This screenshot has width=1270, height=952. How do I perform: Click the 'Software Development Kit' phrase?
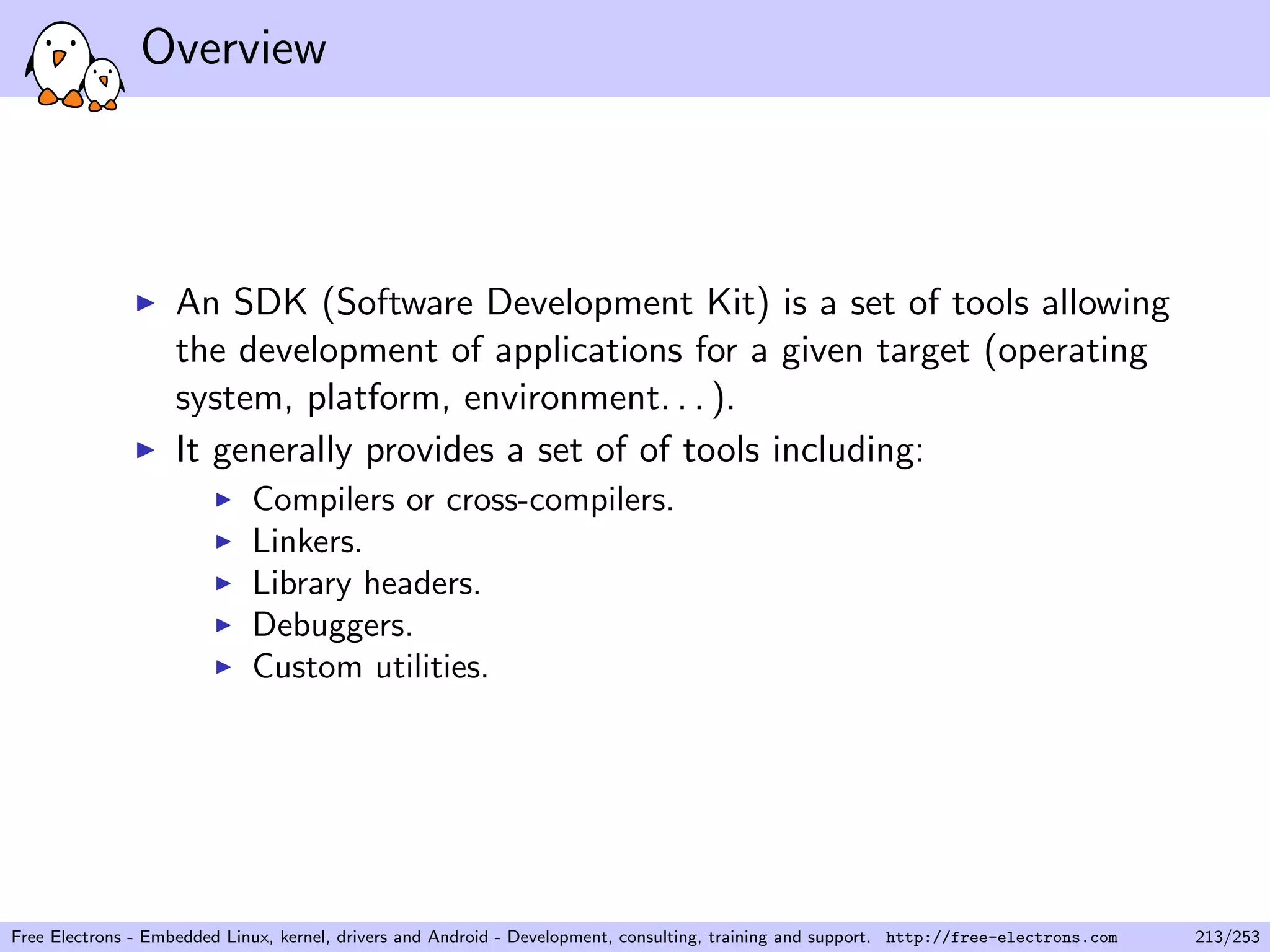tap(546, 303)
